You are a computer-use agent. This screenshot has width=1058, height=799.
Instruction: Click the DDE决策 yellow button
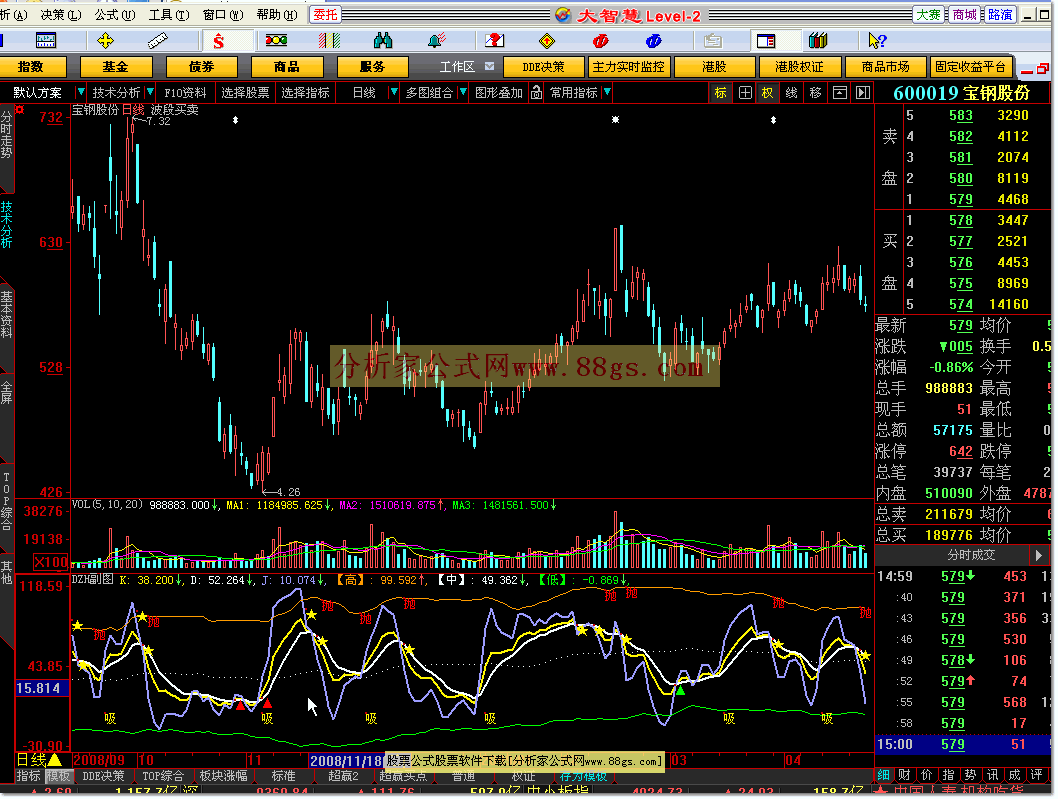pyautogui.click(x=543, y=67)
